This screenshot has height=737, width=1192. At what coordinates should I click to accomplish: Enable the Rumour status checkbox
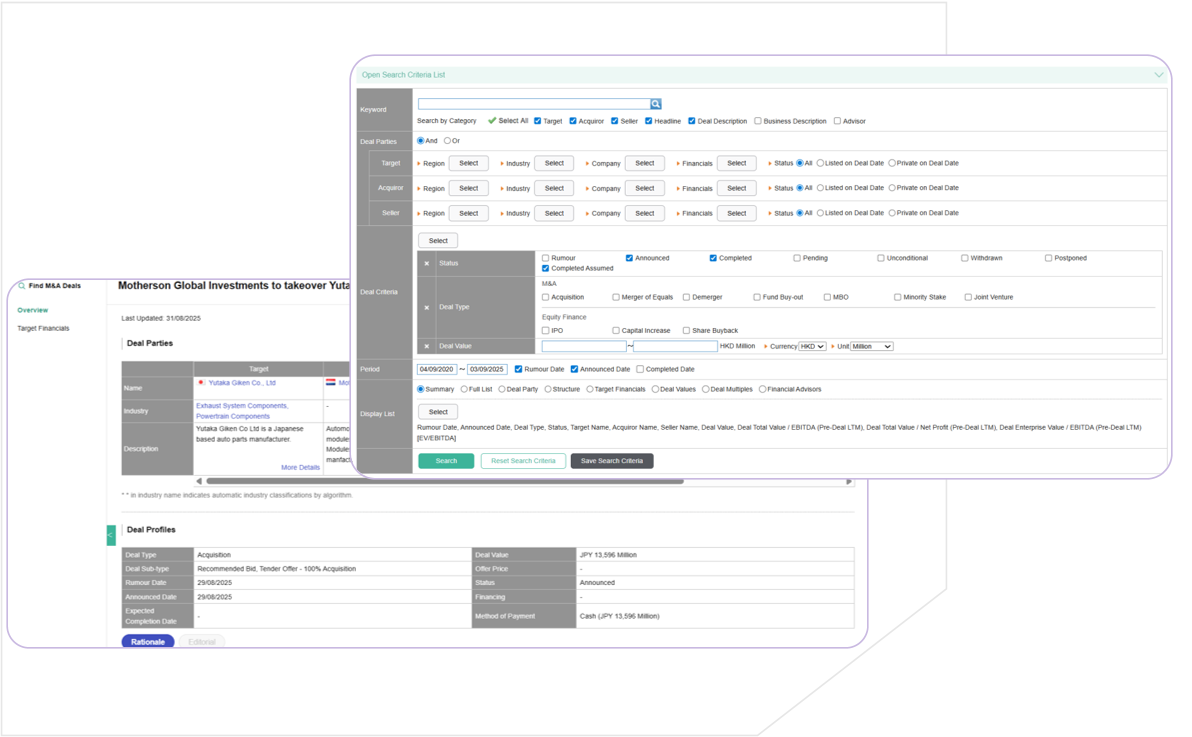[546, 258]
